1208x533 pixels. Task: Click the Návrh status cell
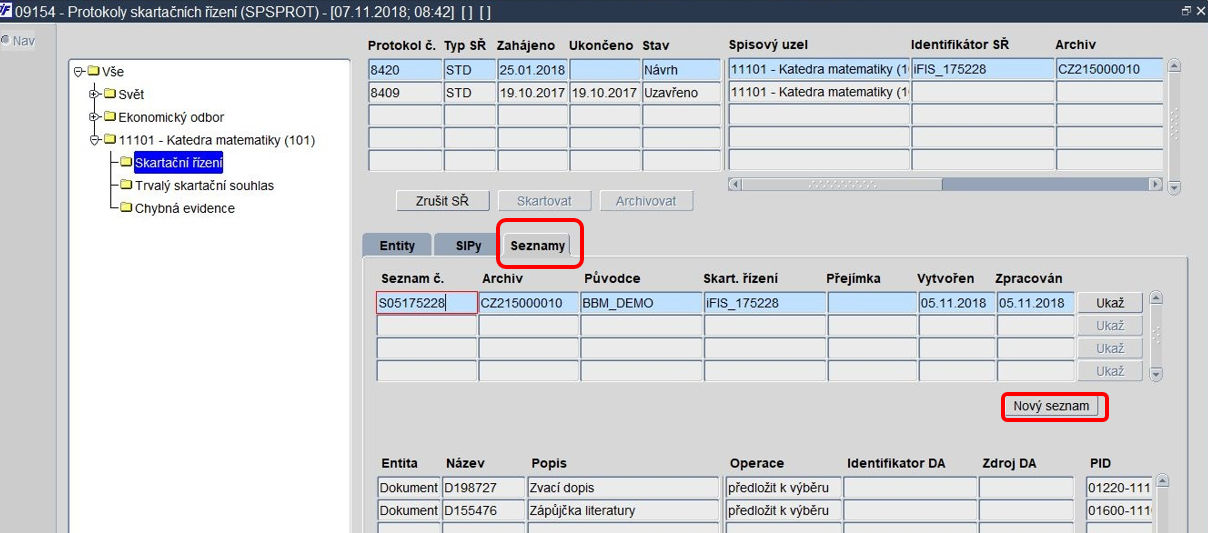click(x=681, y=70)
